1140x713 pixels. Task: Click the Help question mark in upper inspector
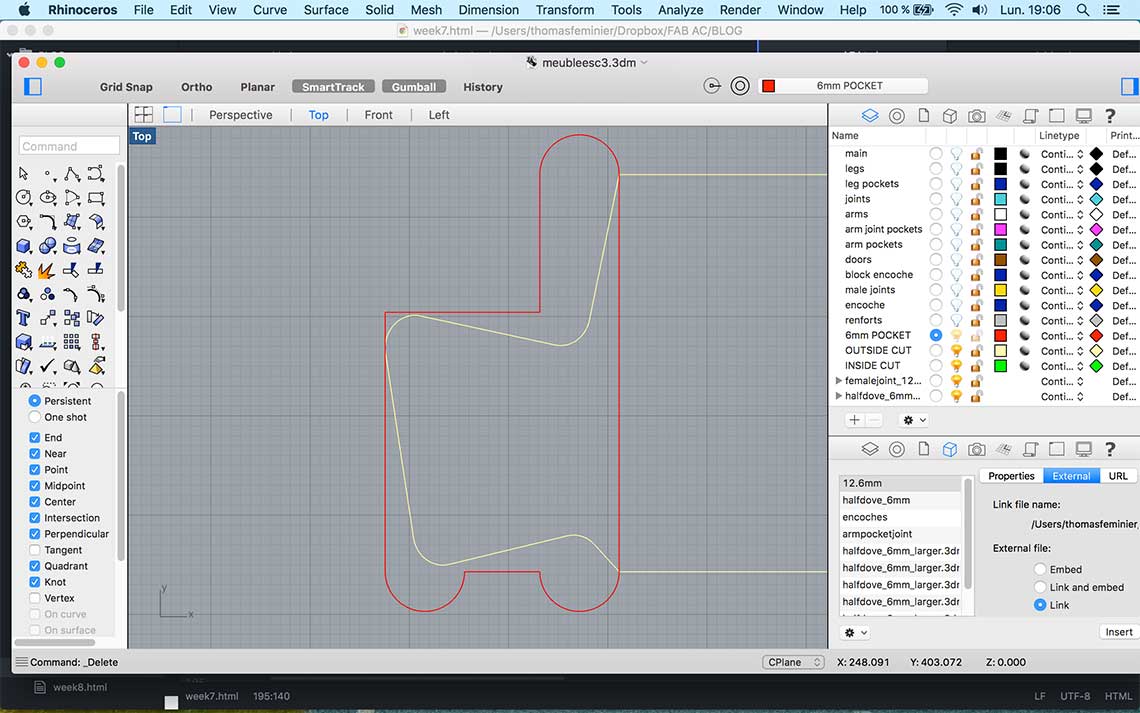(1109, 116)
